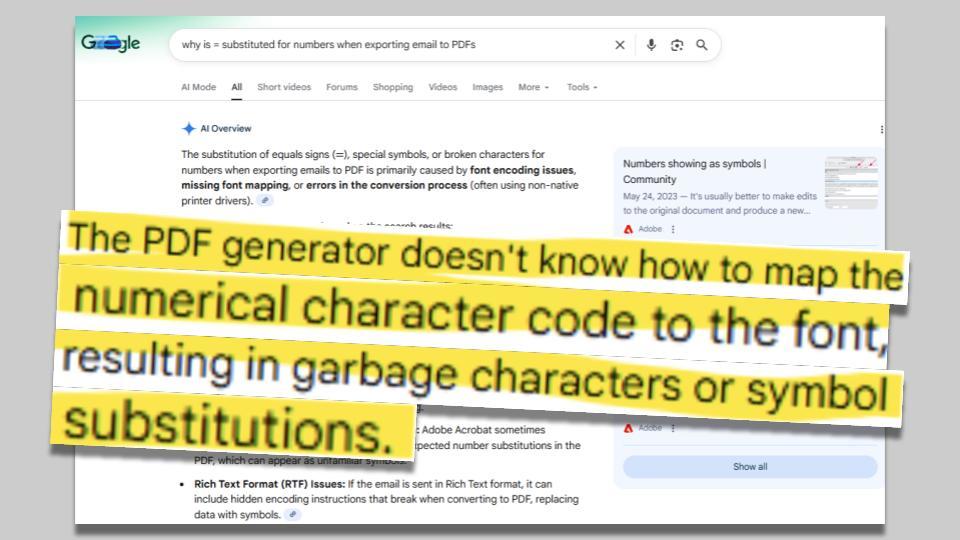Start voice search with microphone icon
This screenshot has width=960, height=540.
pos(651,45)
